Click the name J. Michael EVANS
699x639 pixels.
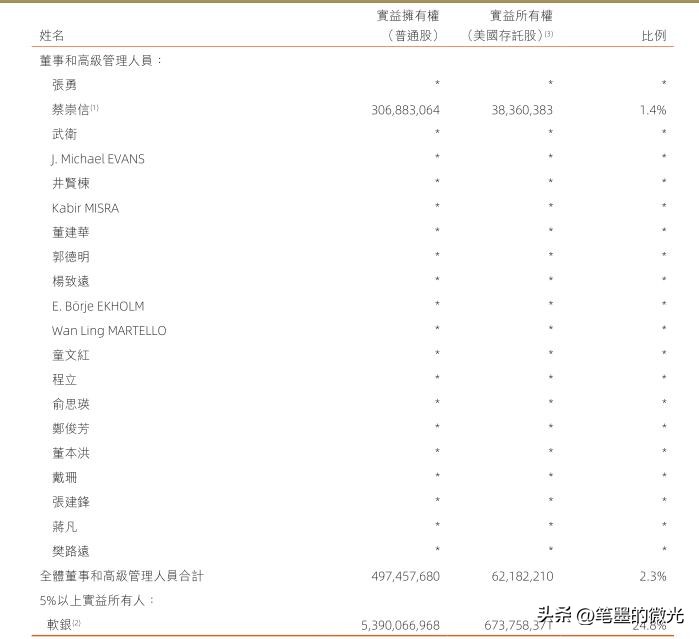(98, 159)
